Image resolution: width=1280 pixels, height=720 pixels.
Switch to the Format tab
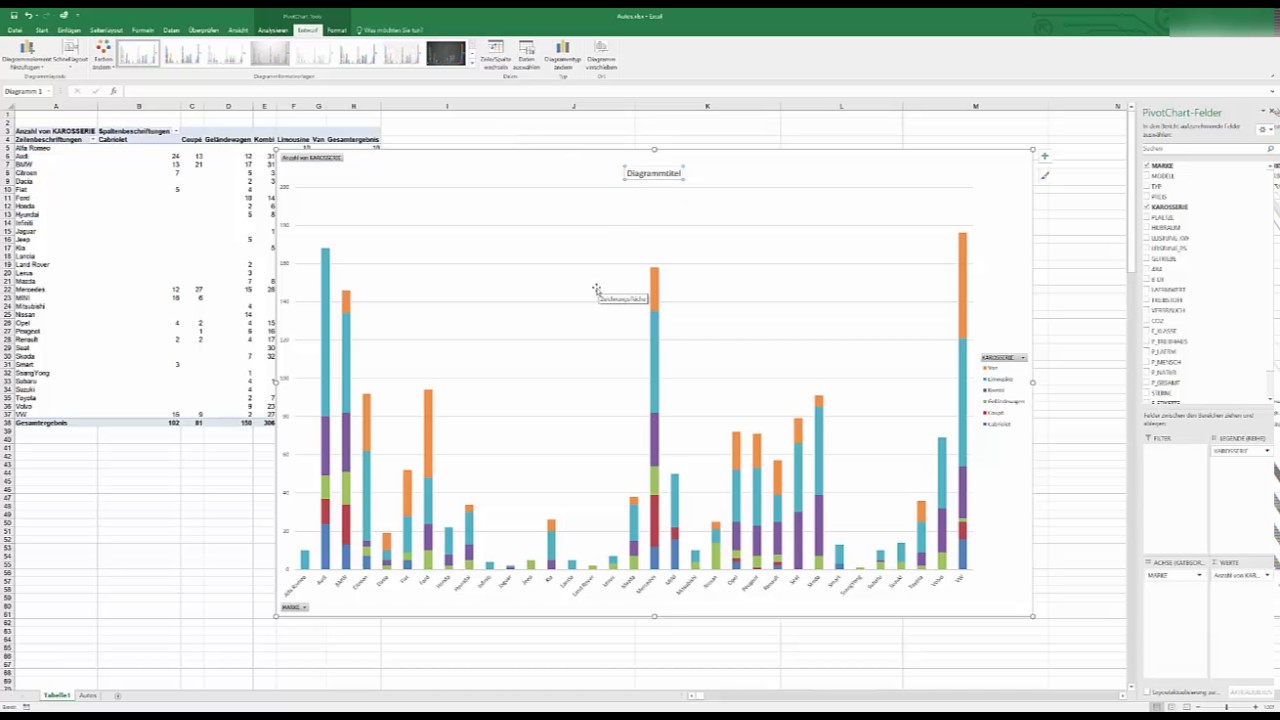pos(337,30)
